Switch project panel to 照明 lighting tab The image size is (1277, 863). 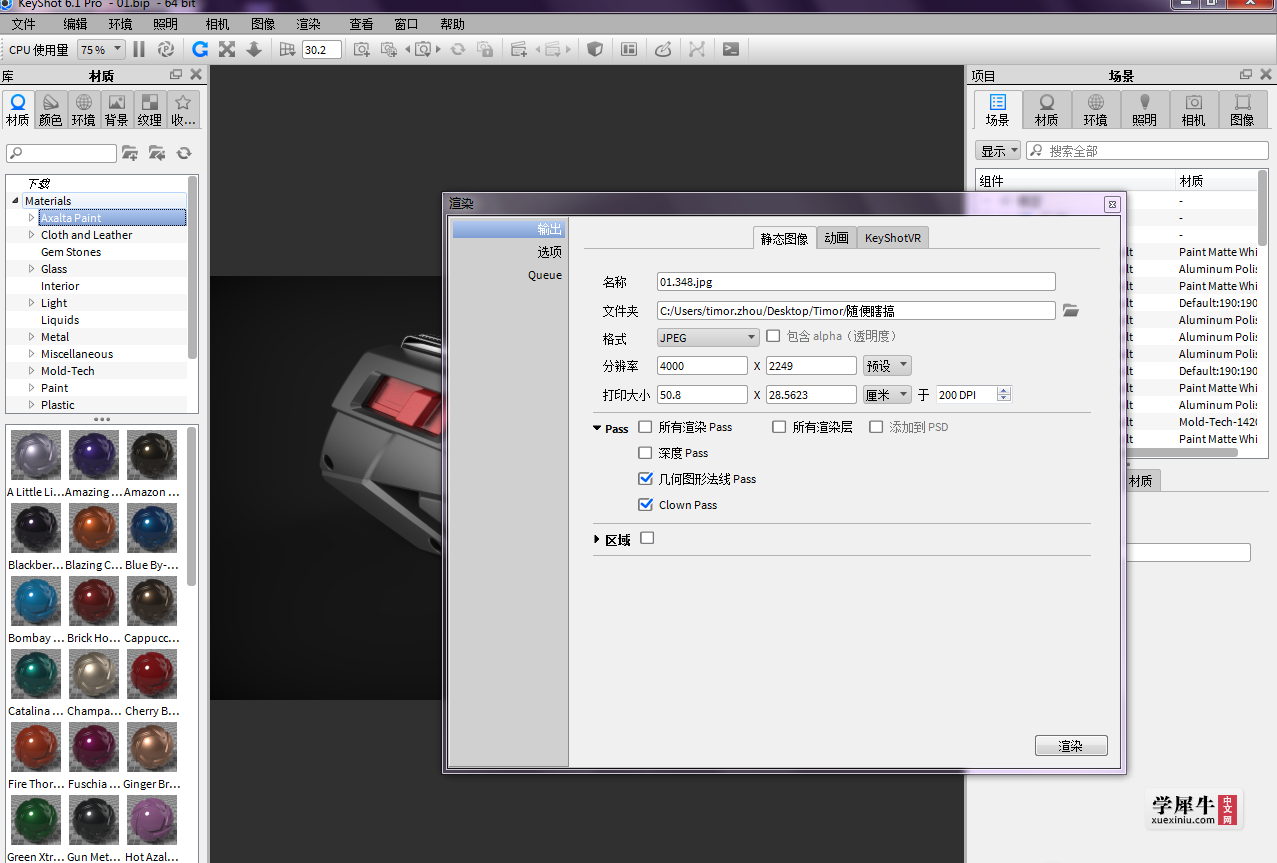pyautogui.click(x=1145, y=110)
